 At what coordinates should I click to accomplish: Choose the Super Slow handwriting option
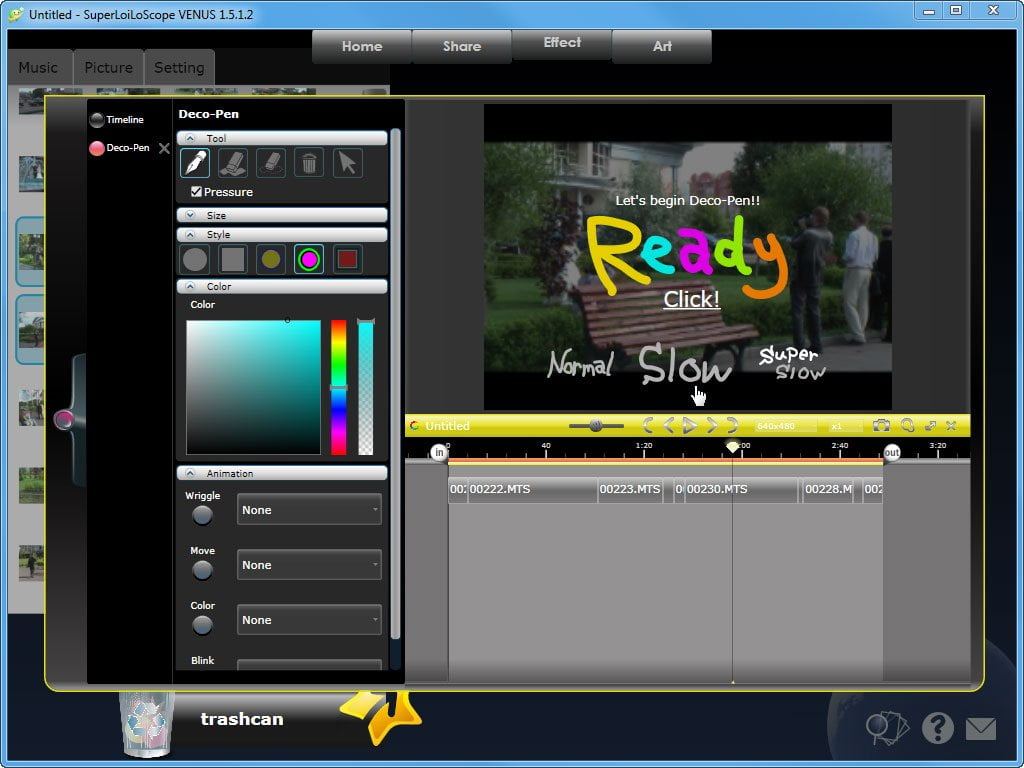[x=792, y=363]
